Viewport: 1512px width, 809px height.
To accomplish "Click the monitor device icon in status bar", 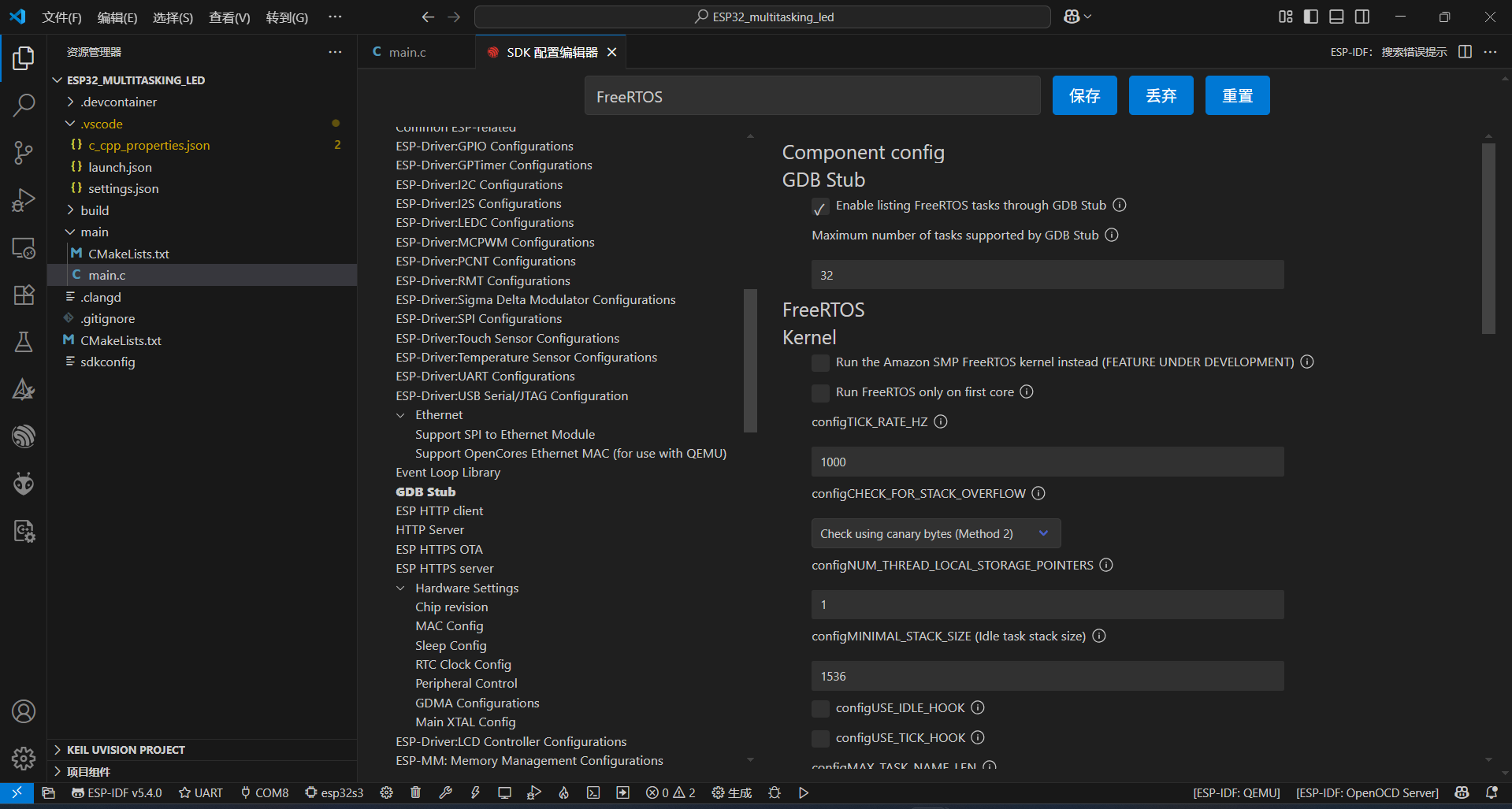I will click(504, 792).
